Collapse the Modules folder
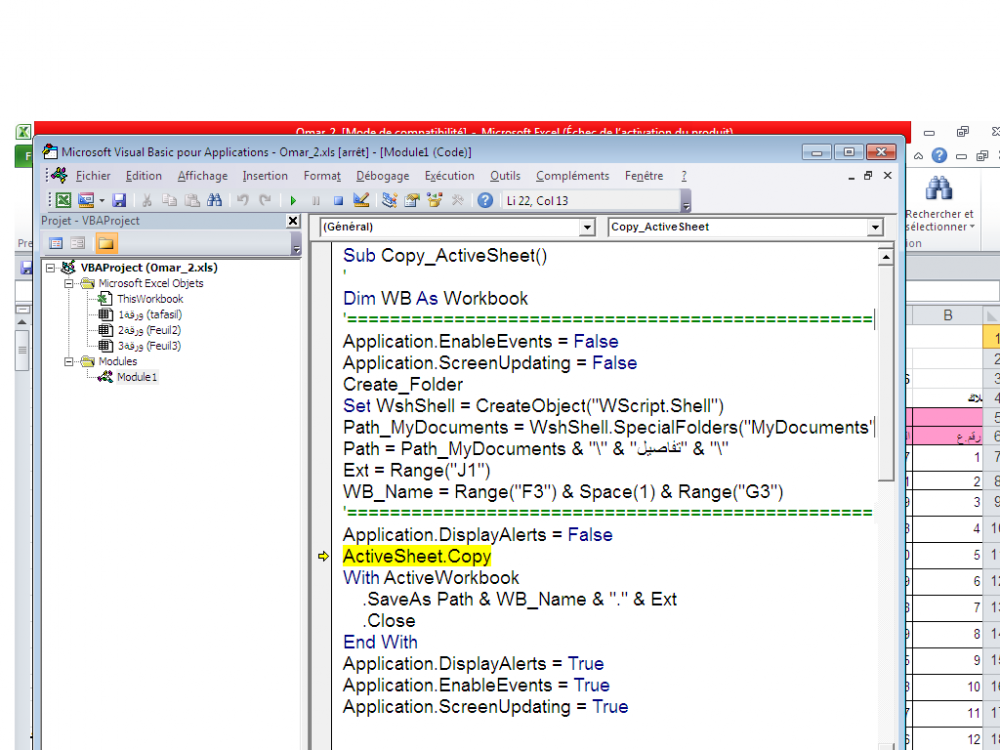Screen dimensions: 1000x750 [x=68, y=362]
